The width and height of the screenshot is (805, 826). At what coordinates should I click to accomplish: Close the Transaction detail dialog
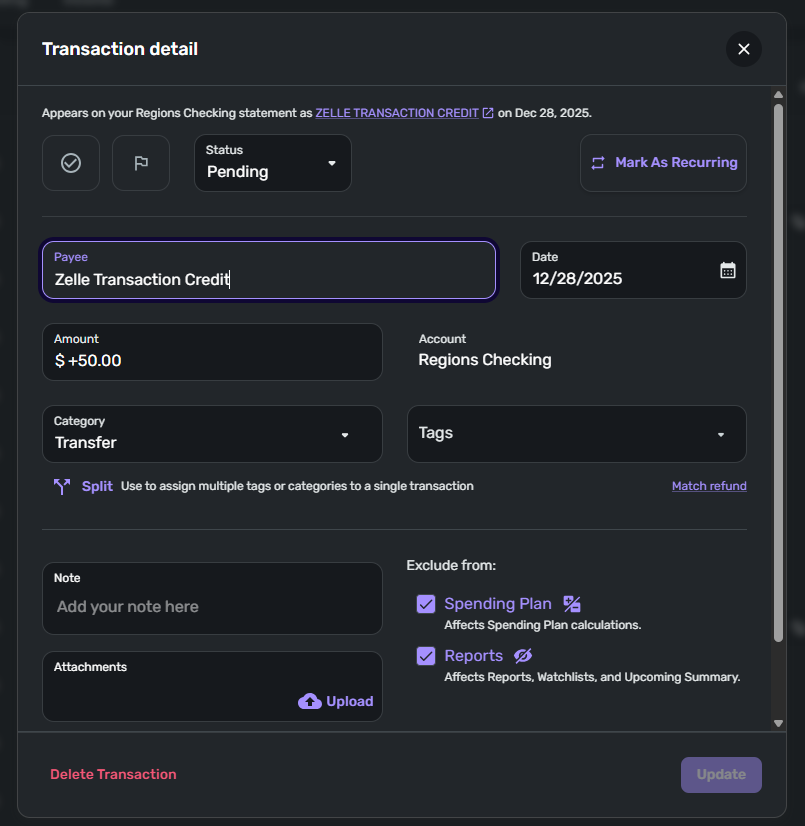pyautogui.click(x=743, y=49)
